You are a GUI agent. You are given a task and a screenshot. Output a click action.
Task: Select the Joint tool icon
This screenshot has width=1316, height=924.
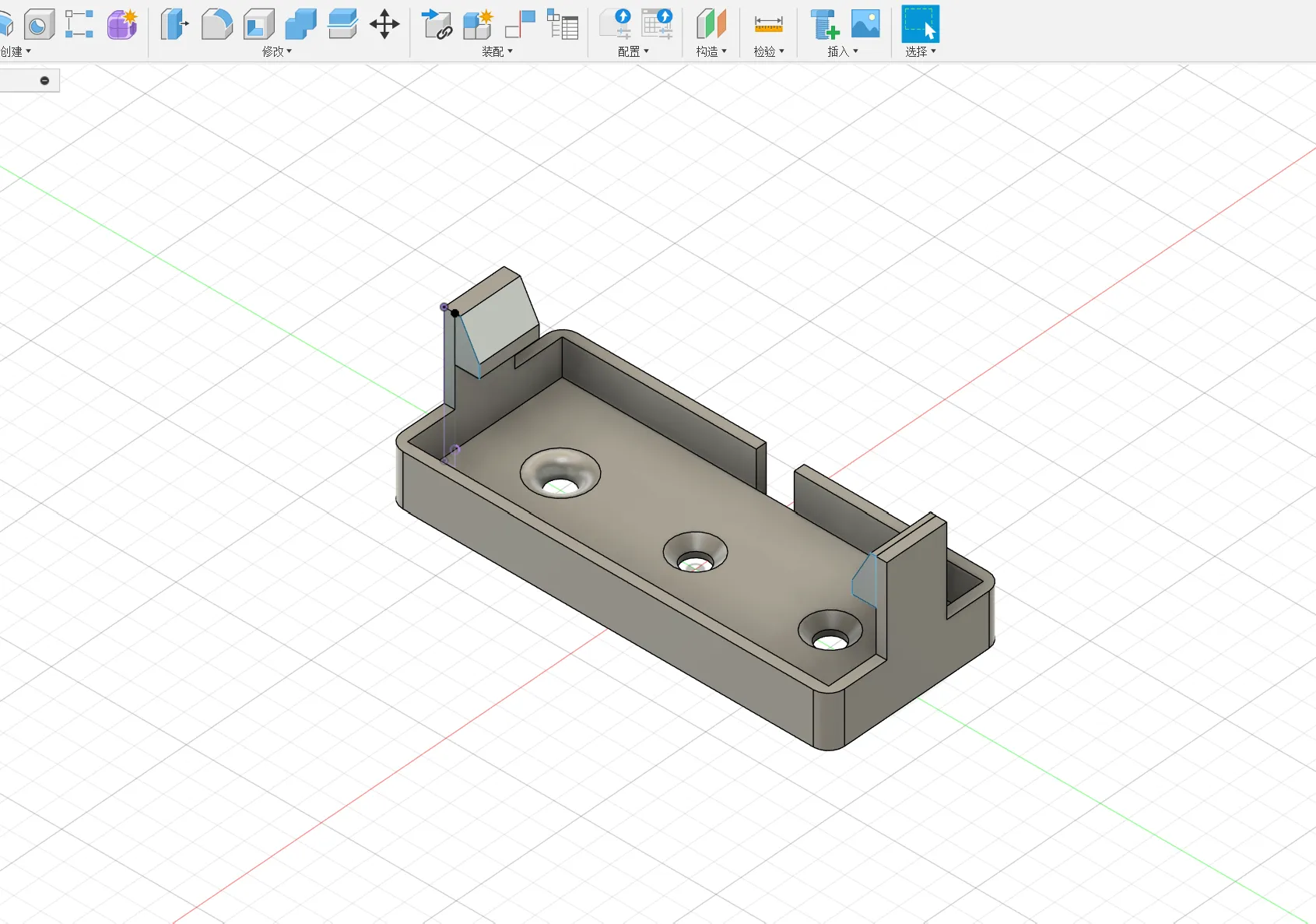coord(521,24)
